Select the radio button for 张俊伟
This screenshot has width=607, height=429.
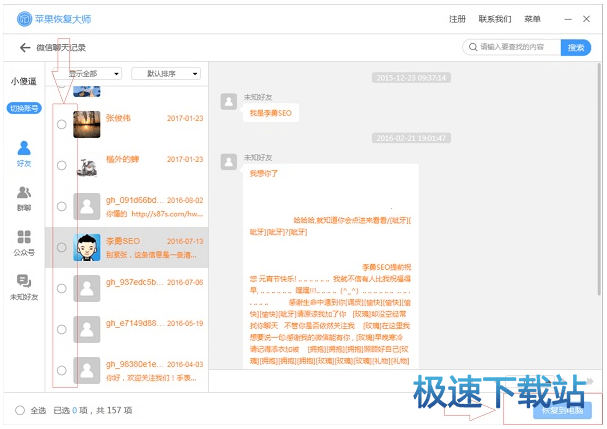click(x=62, y=124)
